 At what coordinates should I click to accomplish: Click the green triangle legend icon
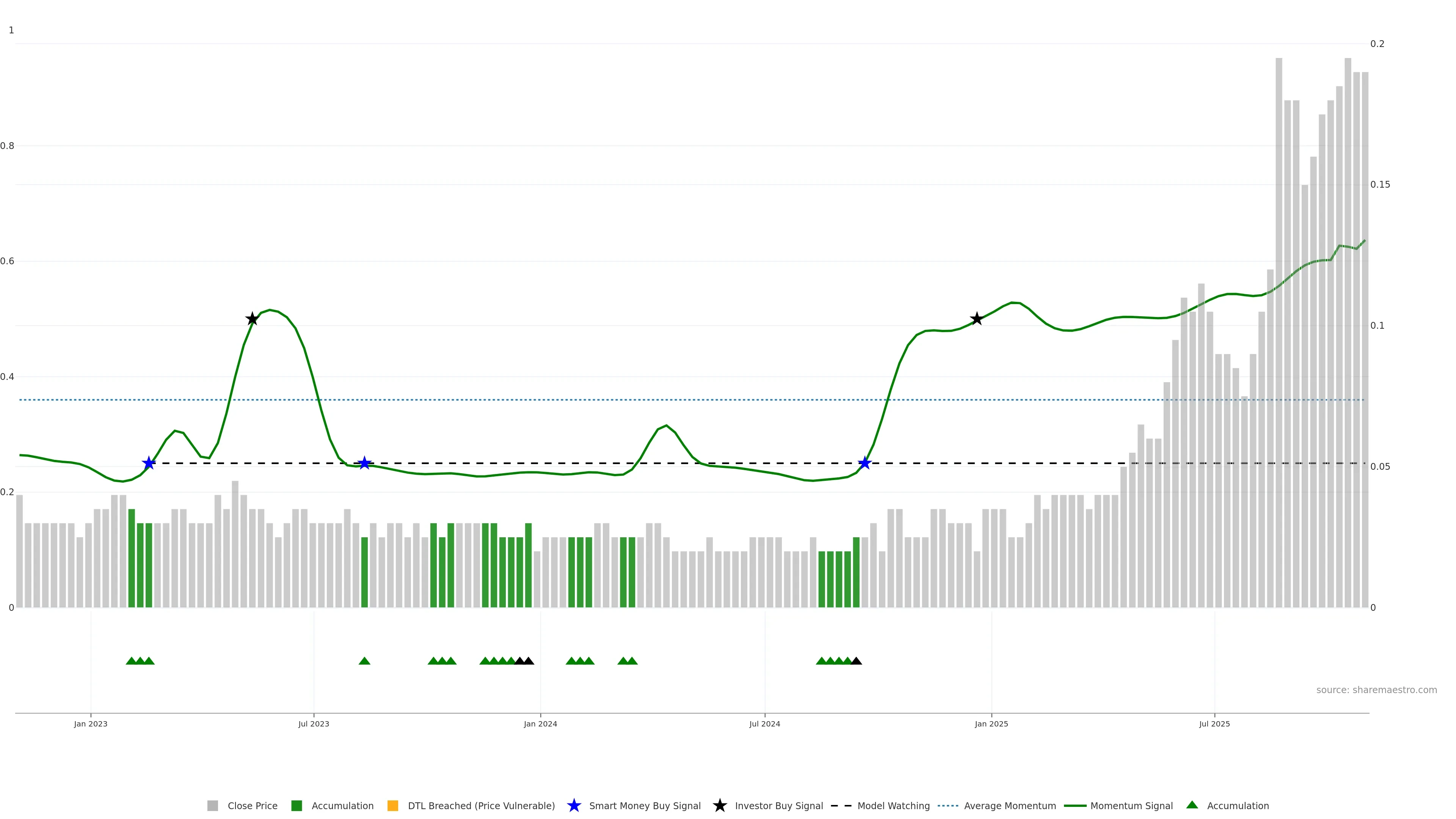(1192, 805)
